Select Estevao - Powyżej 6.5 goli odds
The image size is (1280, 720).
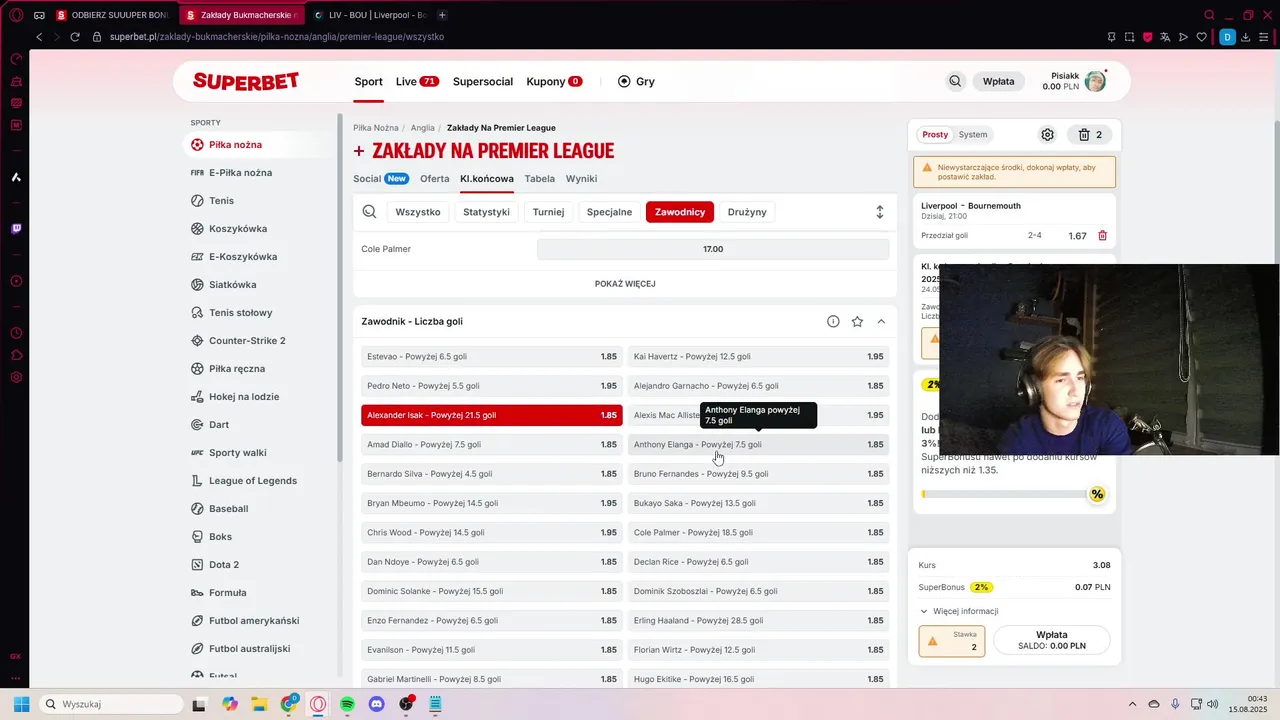pyautogui.click(x=491, y=357)
